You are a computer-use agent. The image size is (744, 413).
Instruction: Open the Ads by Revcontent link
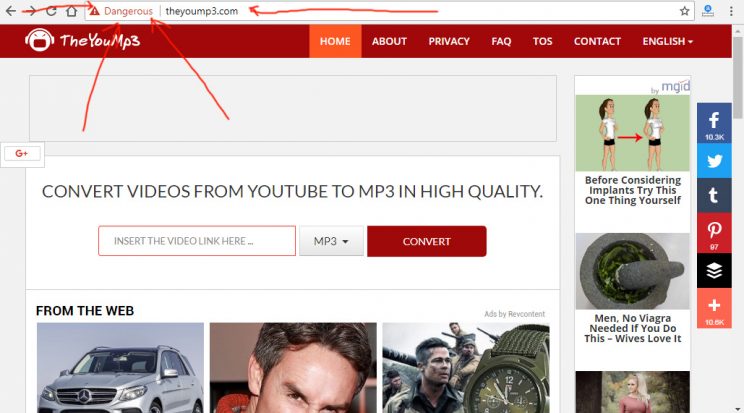[514, 314]
